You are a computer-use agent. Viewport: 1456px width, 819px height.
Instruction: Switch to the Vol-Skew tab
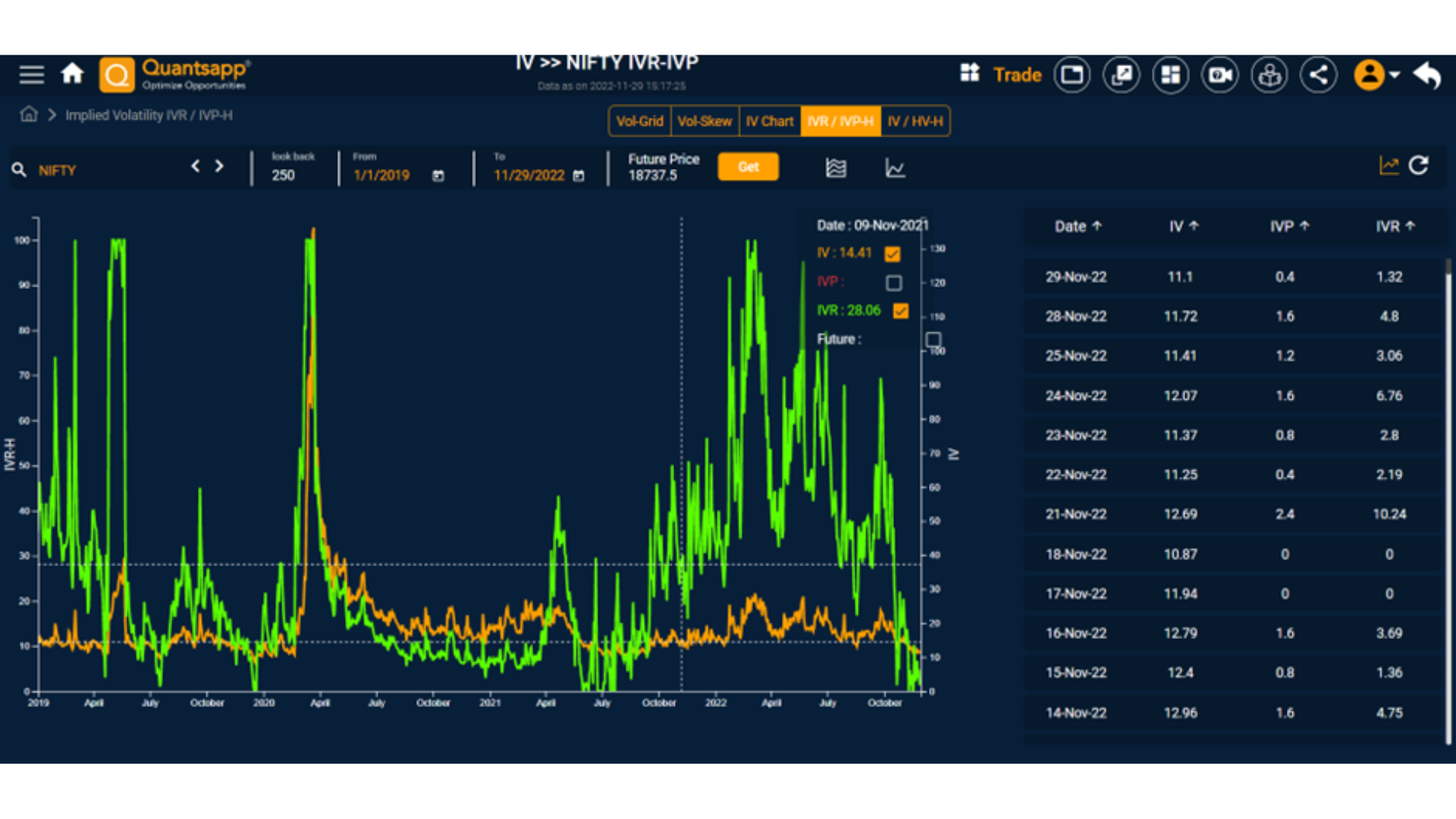(x=704, y=121)
